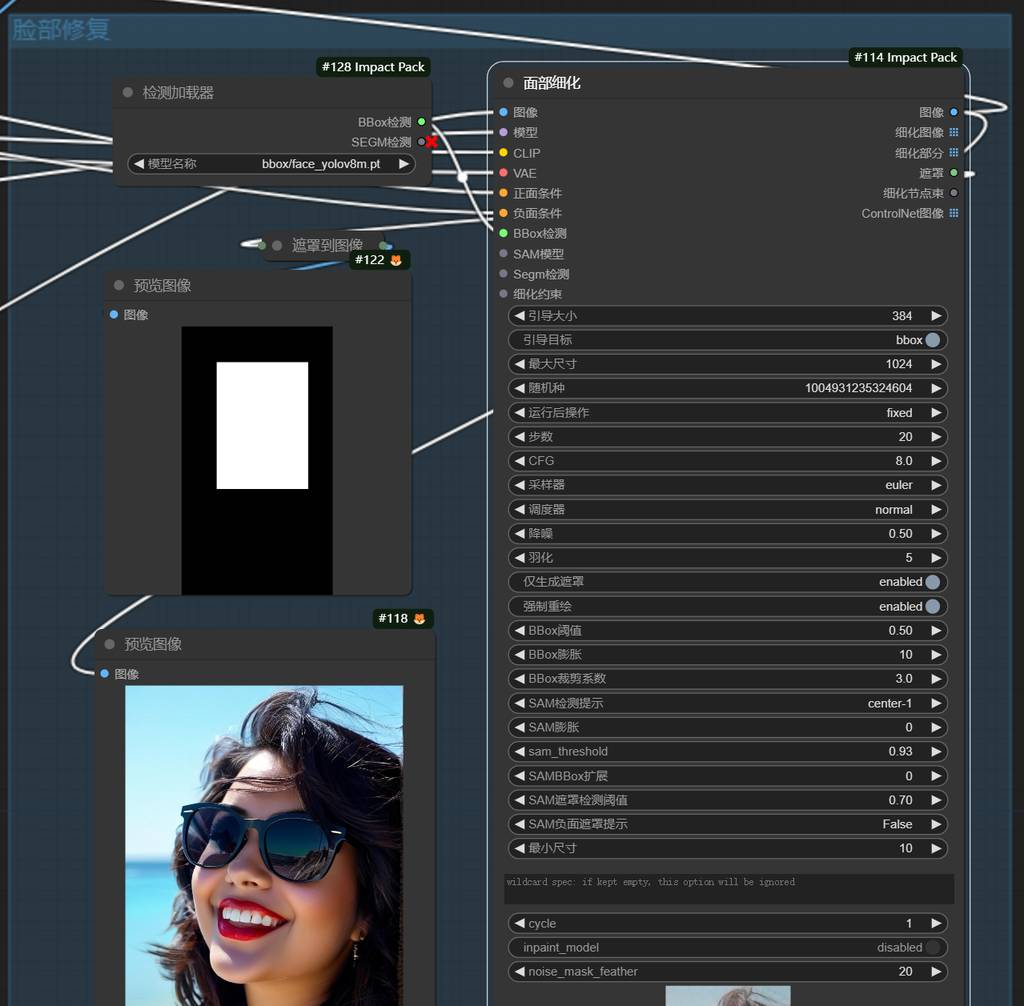Open the 采样器 euler dropdown
The image size is (1024, 1006).
(x=727, y=485)
